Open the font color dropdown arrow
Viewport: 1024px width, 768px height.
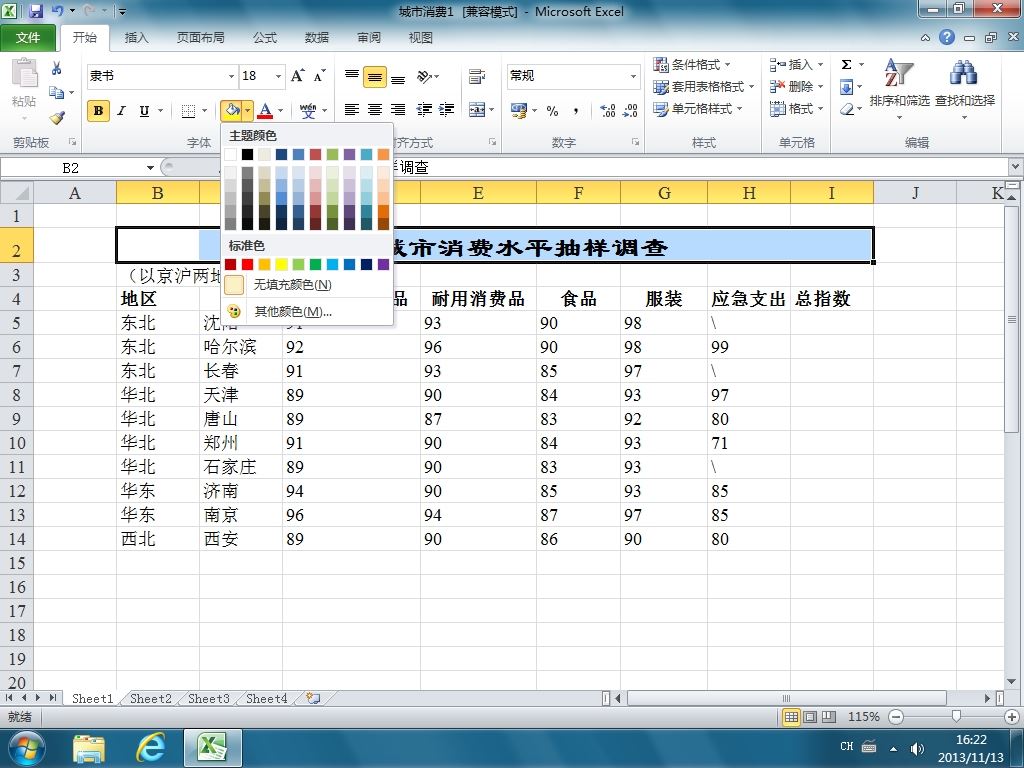280,110
